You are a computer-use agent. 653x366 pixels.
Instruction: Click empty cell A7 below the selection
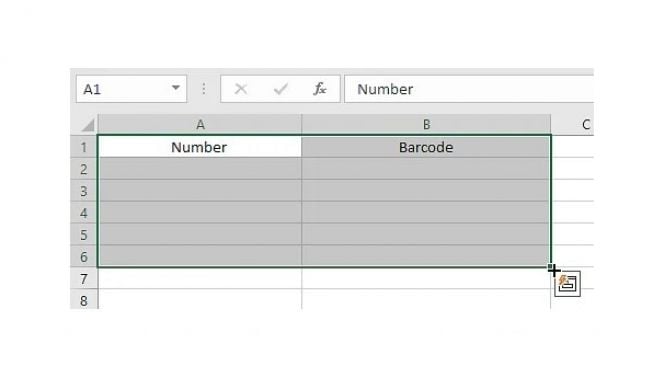pyautogui.click(x=200, y=278)
